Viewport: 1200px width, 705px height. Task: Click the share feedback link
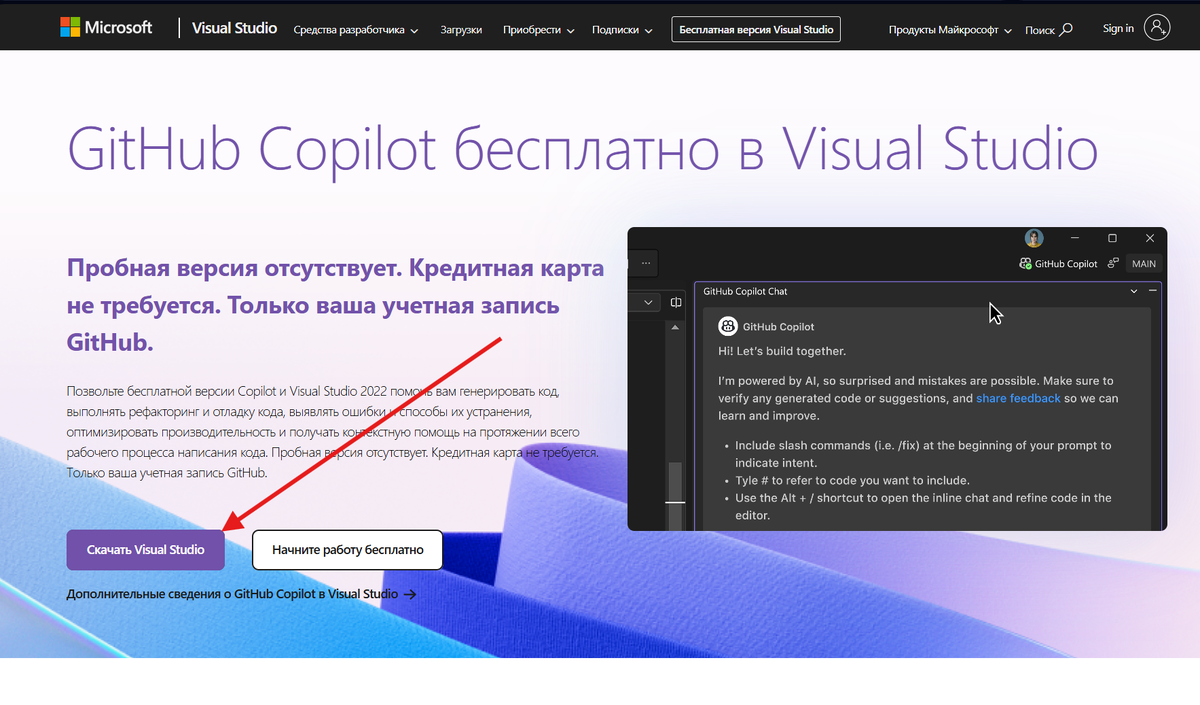pyautogui.click(x=1018, y=398)
